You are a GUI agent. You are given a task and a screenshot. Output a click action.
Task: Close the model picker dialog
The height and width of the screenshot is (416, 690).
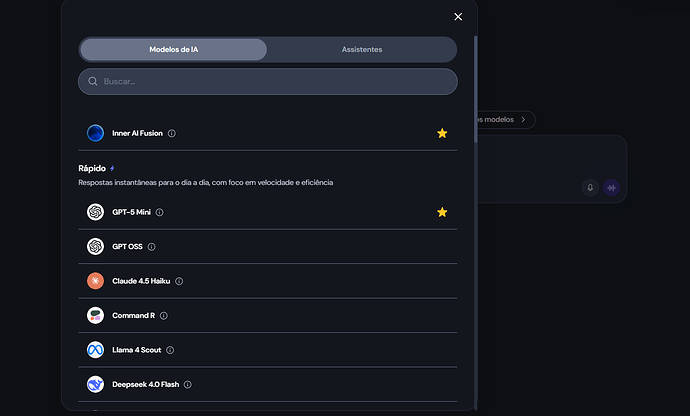pos(458,17)
